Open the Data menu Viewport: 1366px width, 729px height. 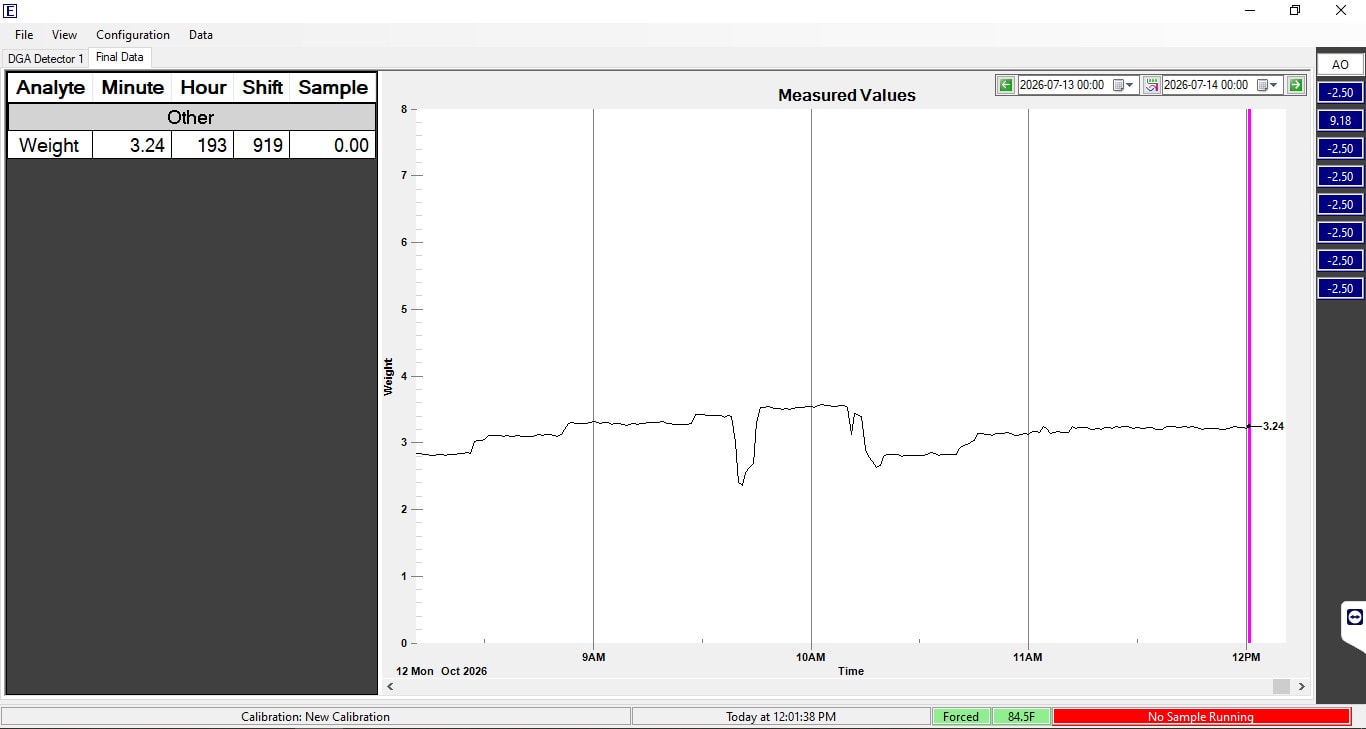pos(201,34)
